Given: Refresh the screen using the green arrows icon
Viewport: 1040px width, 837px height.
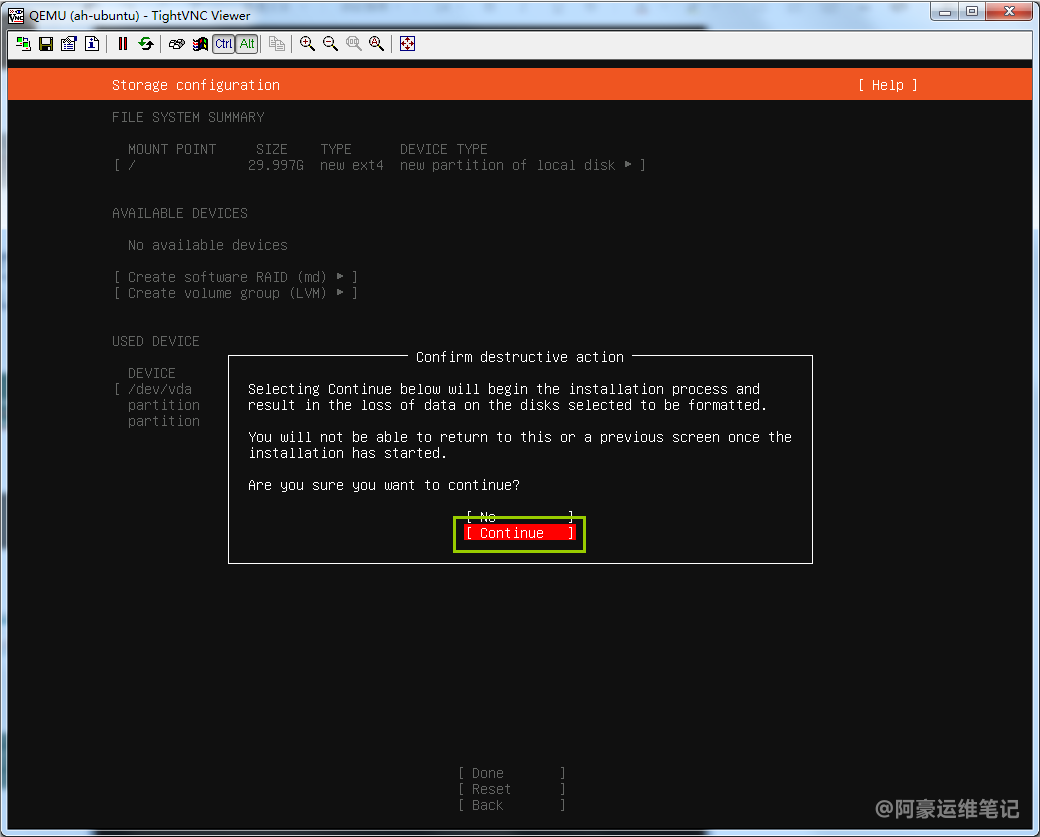Looking at the screenshot, I should (146, 44).
